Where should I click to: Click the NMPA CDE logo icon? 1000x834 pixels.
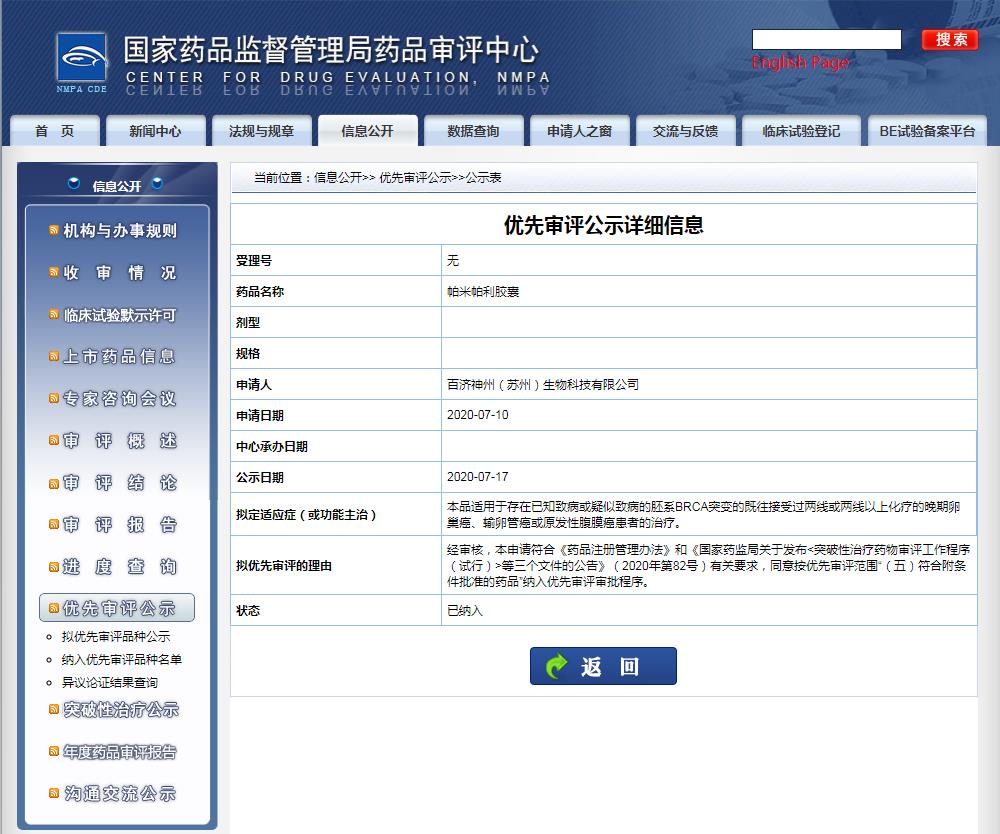pos(81,61)
